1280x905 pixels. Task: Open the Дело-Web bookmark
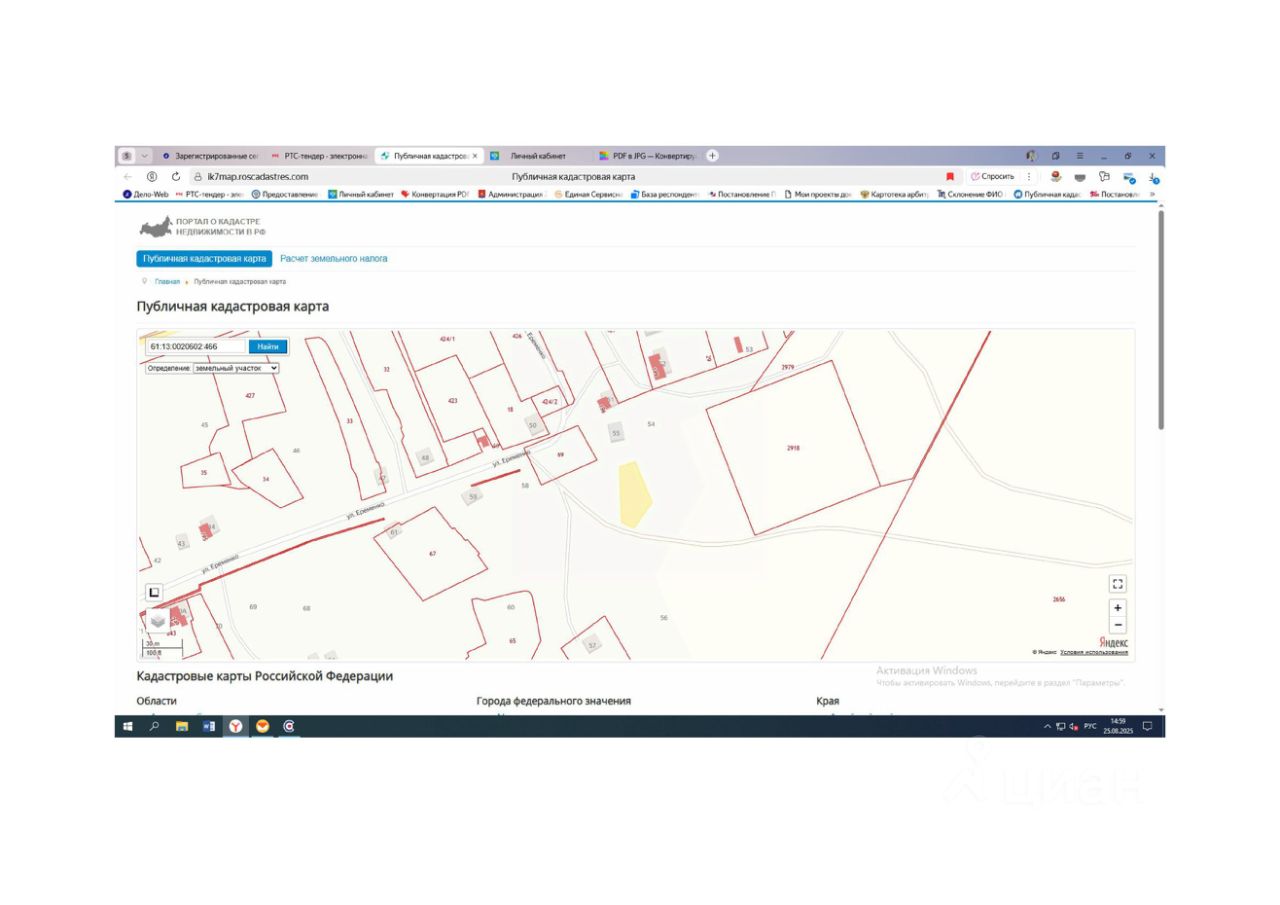pyautogui.click(x=145, y=194)
